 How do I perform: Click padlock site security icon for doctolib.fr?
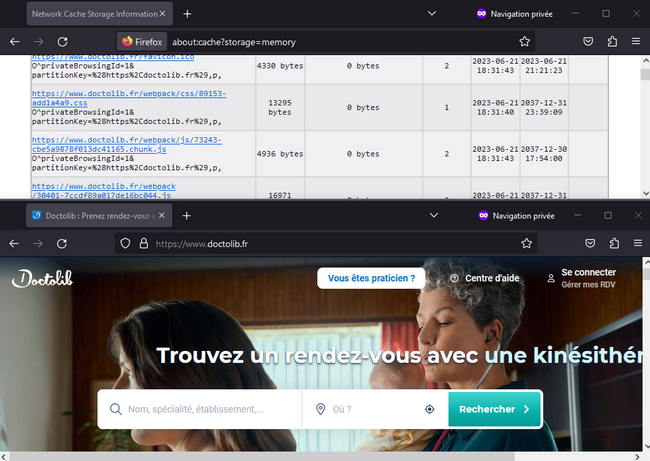[x=144, y=243]
